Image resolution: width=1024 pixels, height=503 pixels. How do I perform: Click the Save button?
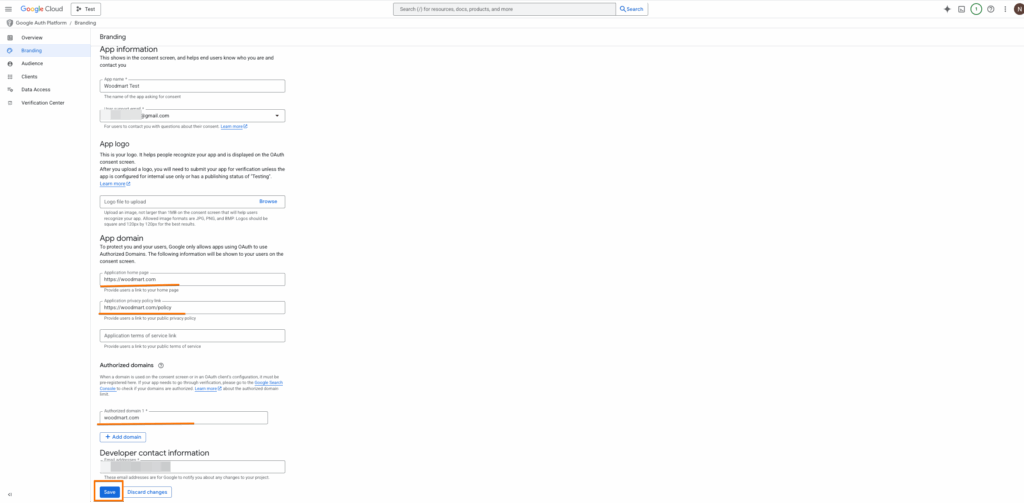pos(110,492)
